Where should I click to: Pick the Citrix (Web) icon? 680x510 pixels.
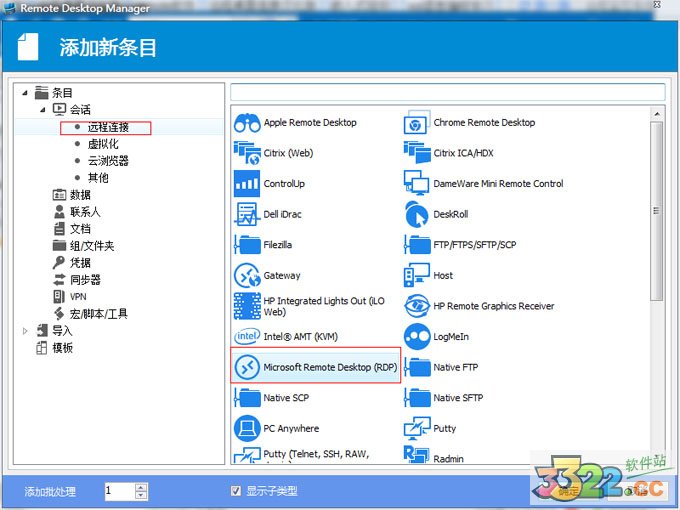(247, 153)
